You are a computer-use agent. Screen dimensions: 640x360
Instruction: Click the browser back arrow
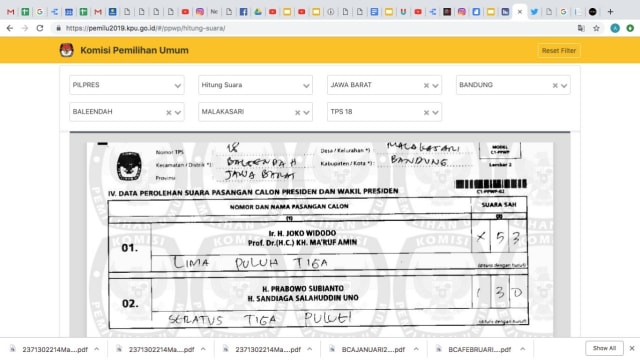click(10, 28)
